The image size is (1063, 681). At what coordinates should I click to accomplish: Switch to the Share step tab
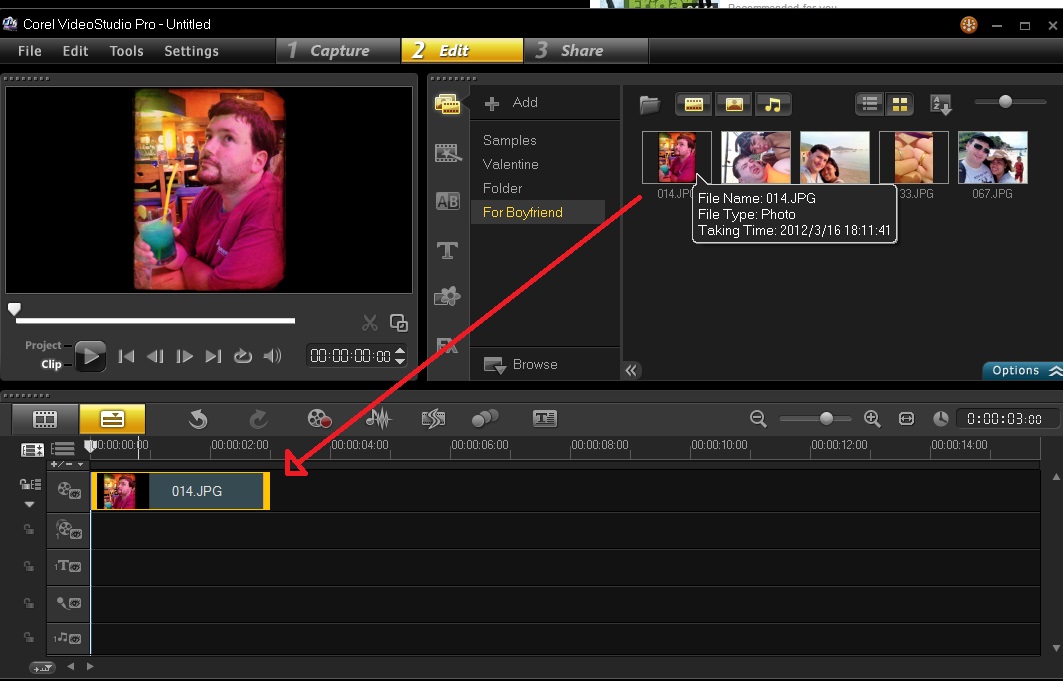[586, 51]
